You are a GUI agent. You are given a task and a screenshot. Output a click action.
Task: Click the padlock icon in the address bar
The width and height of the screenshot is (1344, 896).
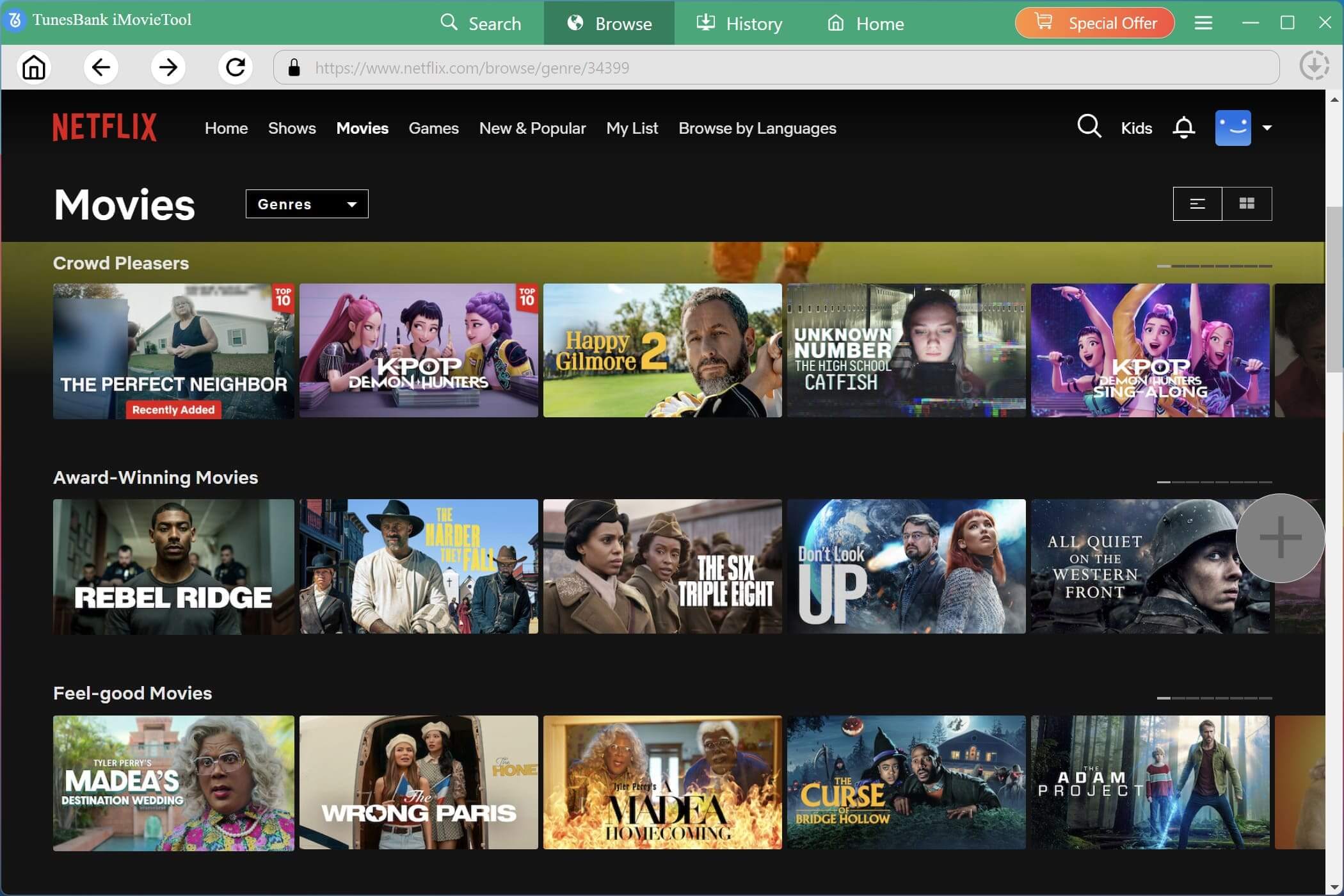[x=294, y=67]
